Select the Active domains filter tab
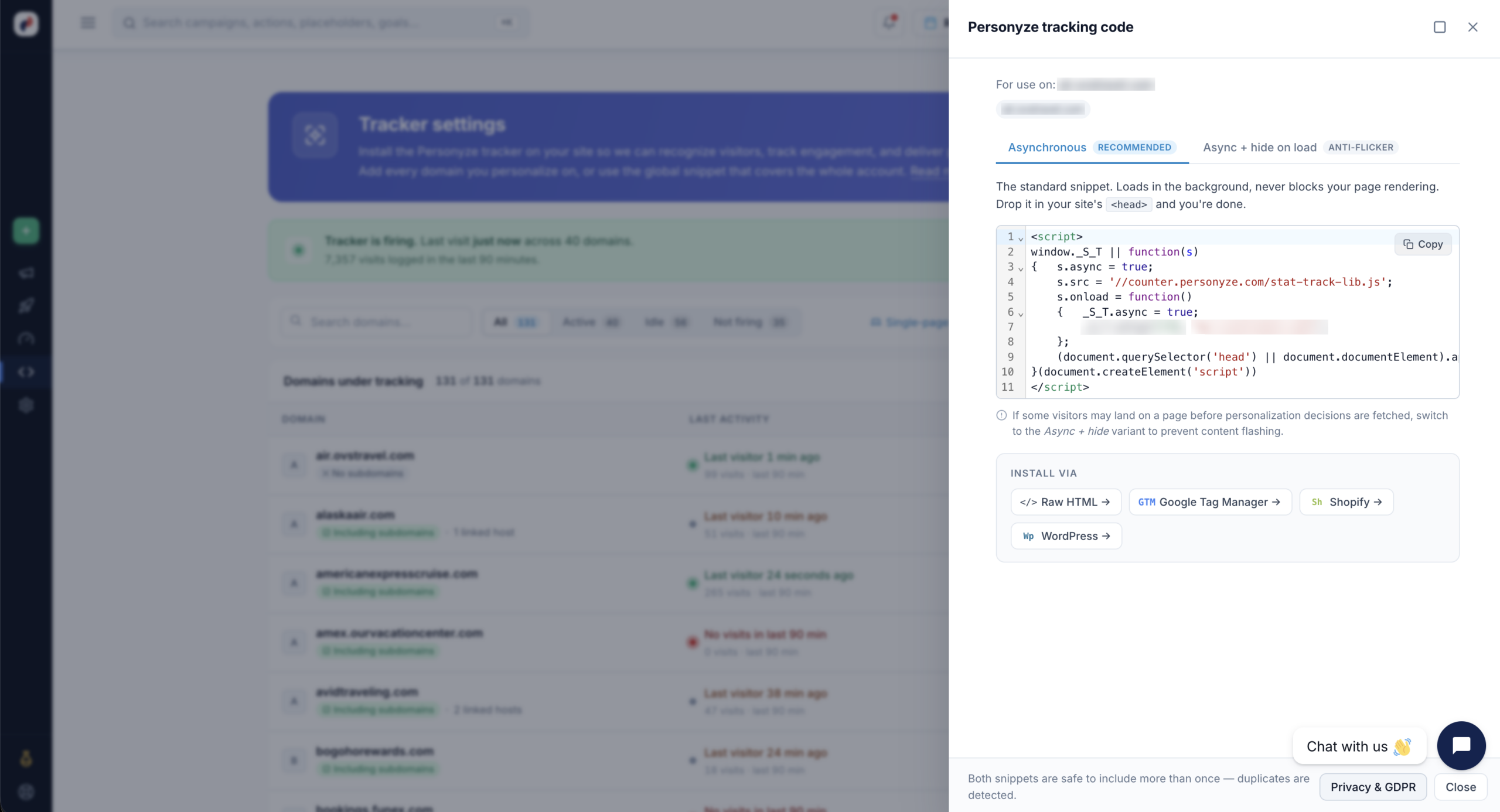The image size is (1500, 812). [x=591, y=322]
